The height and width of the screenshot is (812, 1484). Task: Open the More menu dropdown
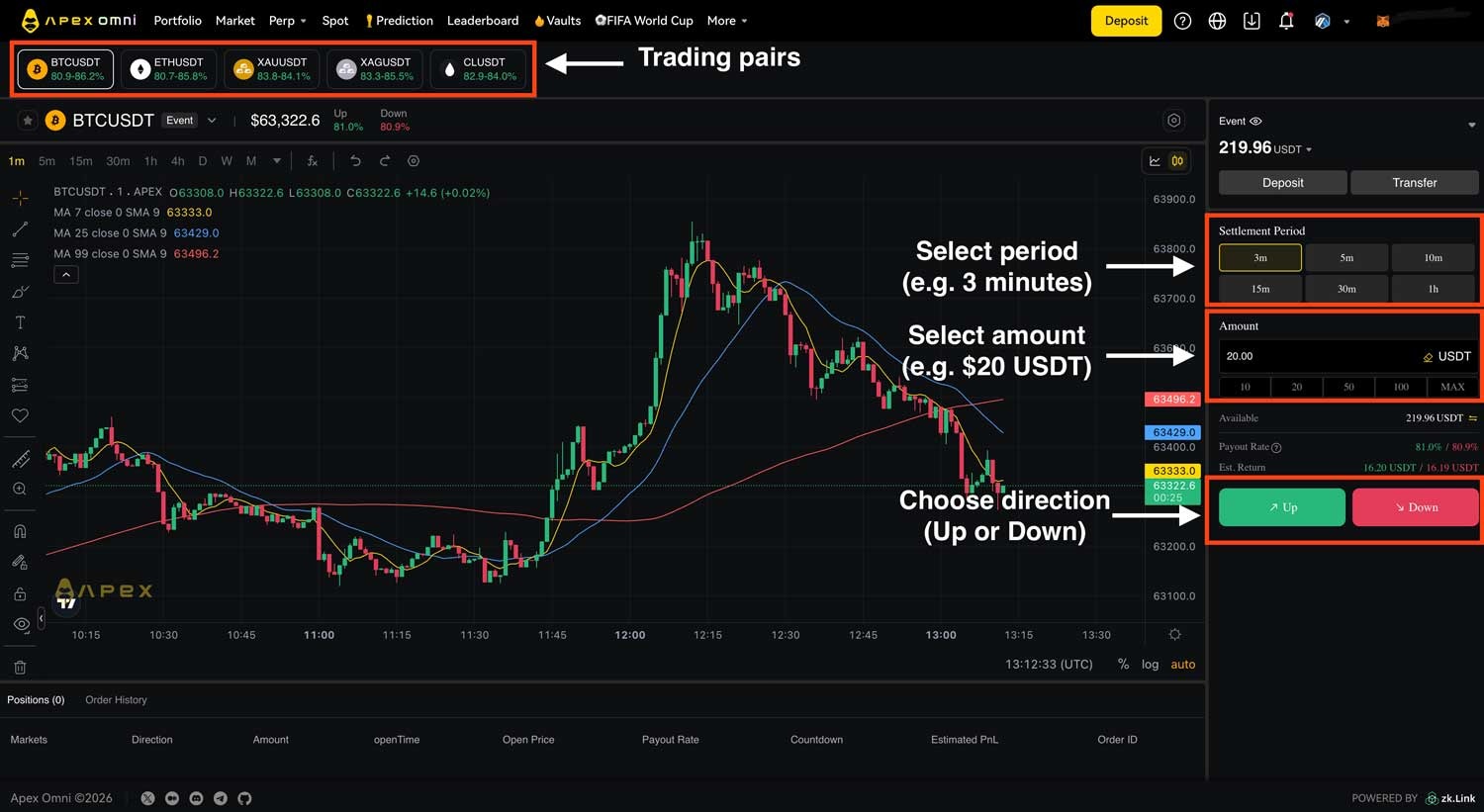coord(727,21)
